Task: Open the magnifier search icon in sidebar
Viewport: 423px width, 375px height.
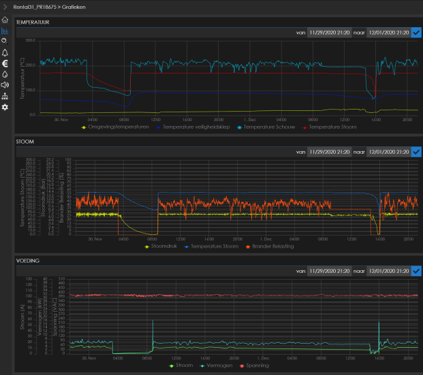Action: click(5, 41)
